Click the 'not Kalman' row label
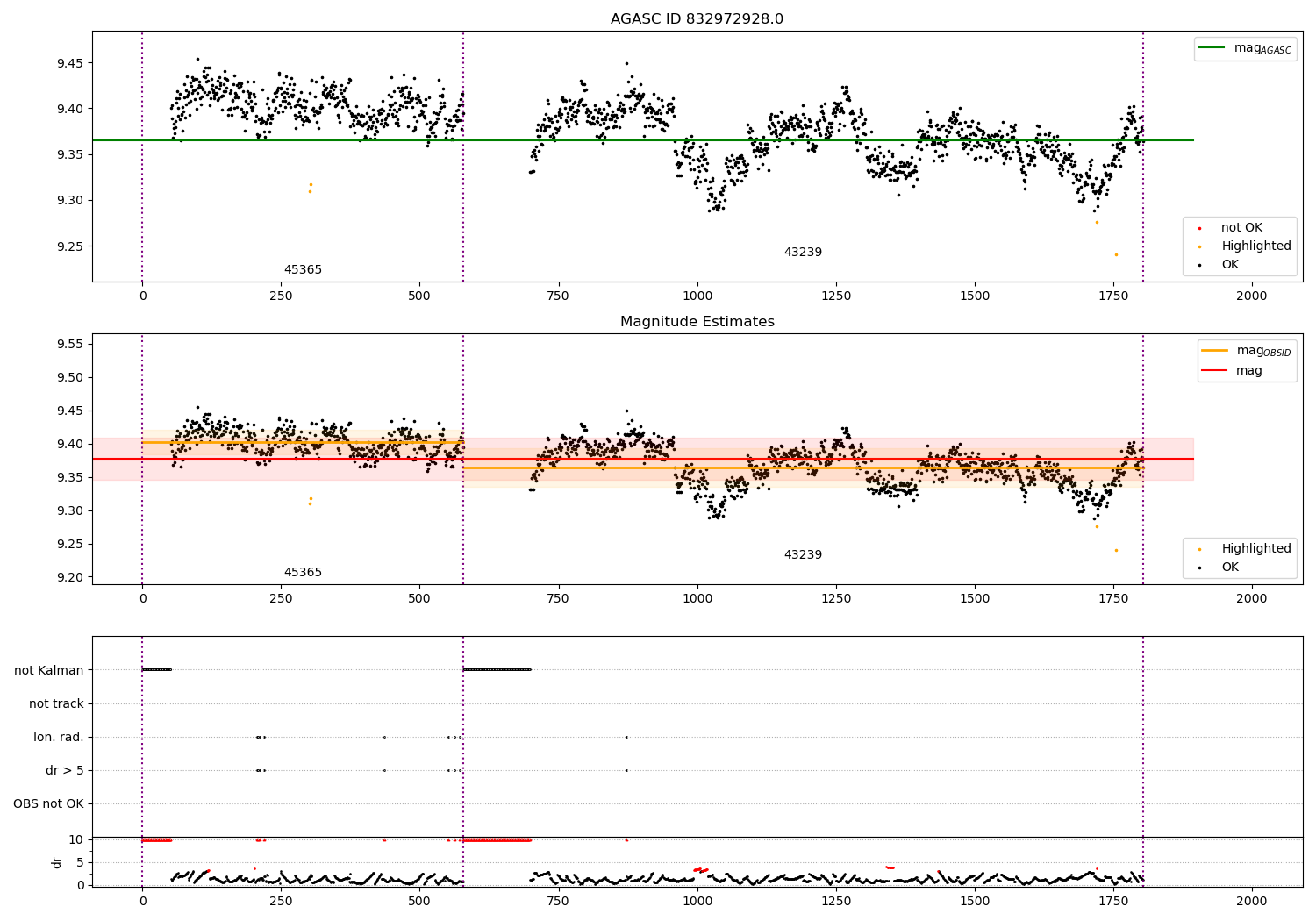1316x921 pixels. pos(49,670)
